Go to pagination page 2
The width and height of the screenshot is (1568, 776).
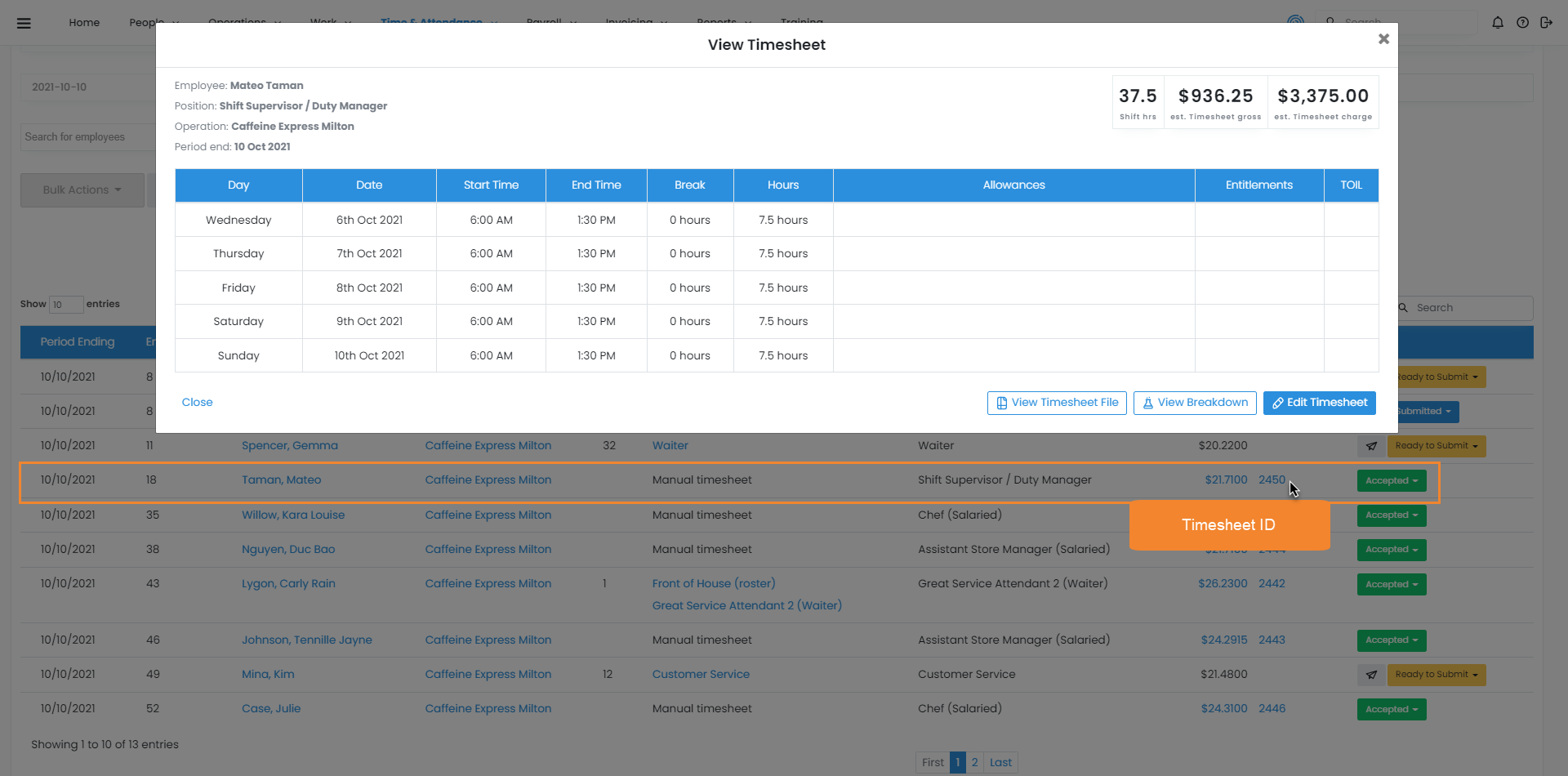pyautogui.click(x=974, y=762)
